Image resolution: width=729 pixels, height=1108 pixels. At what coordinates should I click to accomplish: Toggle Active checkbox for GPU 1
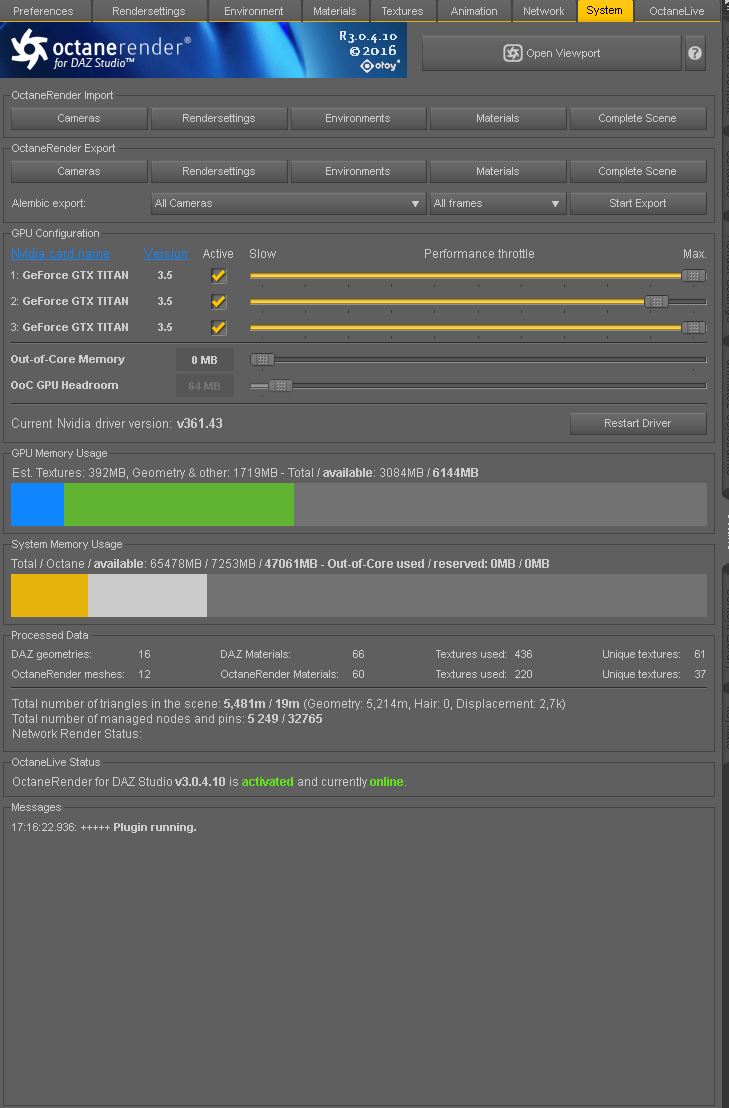click(219, 276)
